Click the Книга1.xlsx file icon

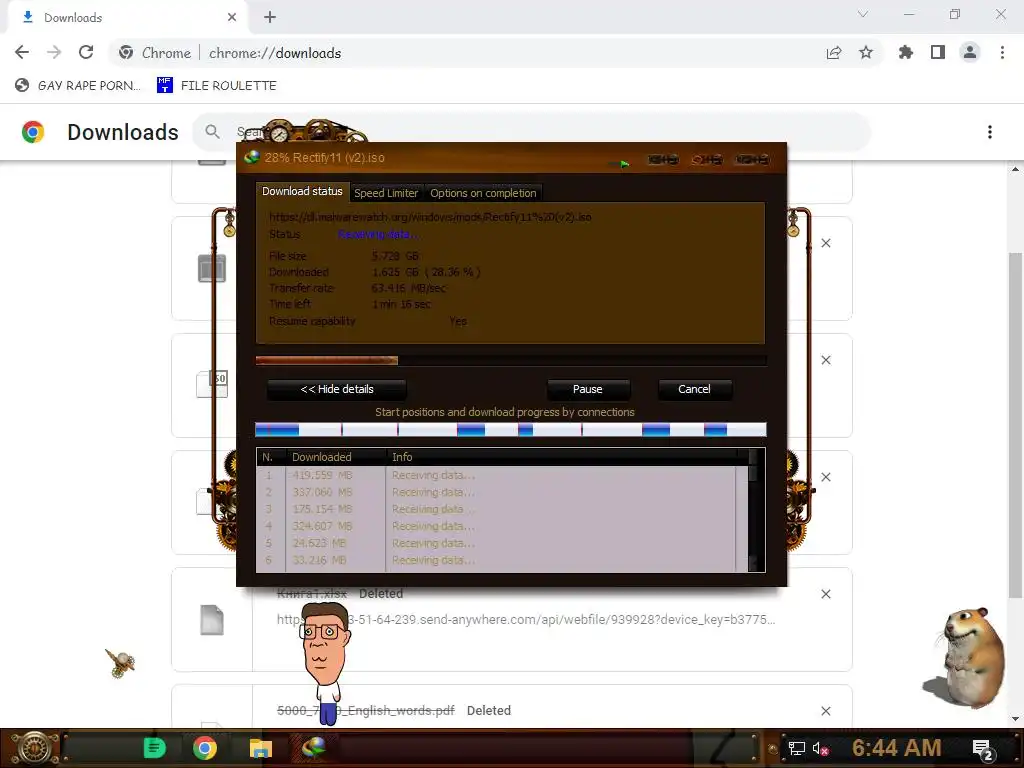pos(212,620)
